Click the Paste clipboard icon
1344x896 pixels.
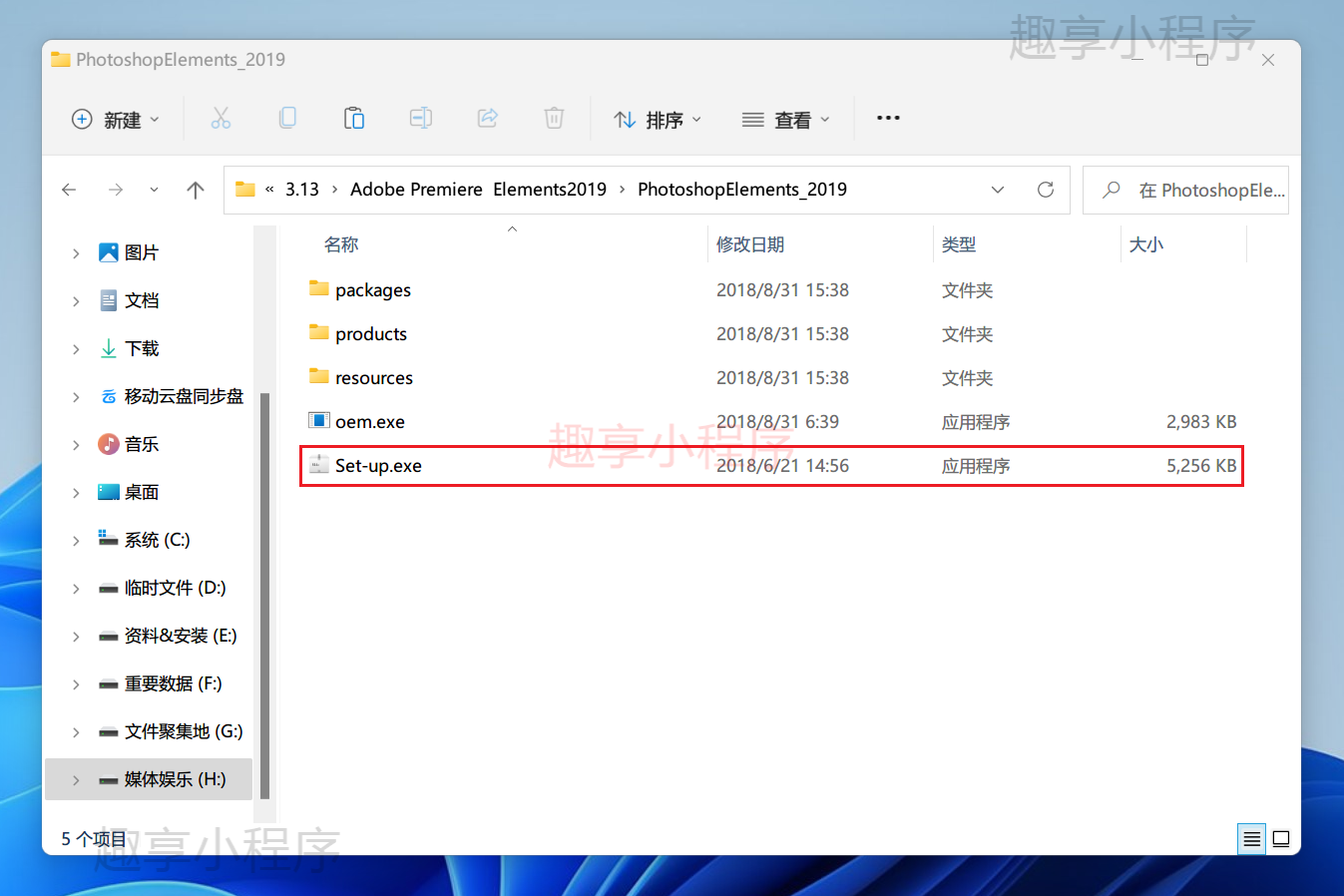[354, 119]
